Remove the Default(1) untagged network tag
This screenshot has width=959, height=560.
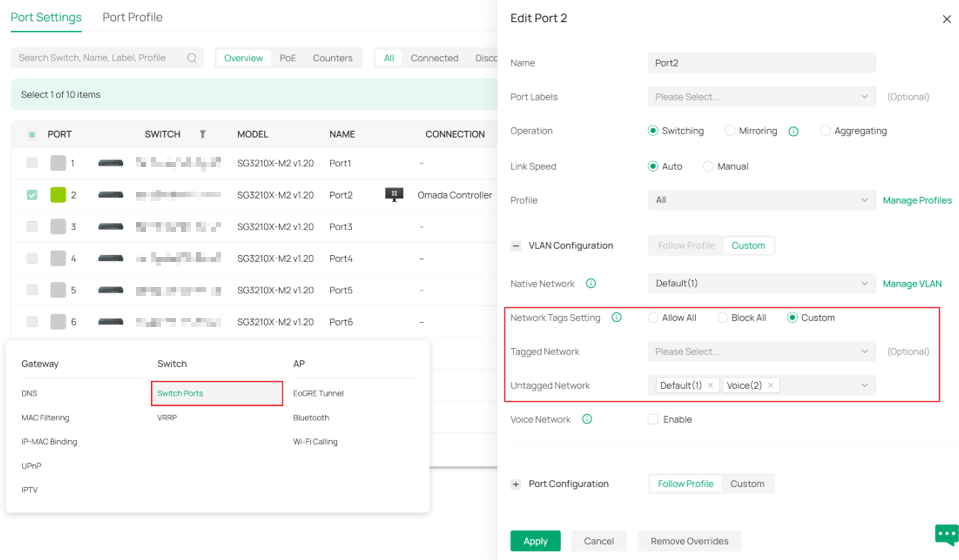click(x=710, y=385)
